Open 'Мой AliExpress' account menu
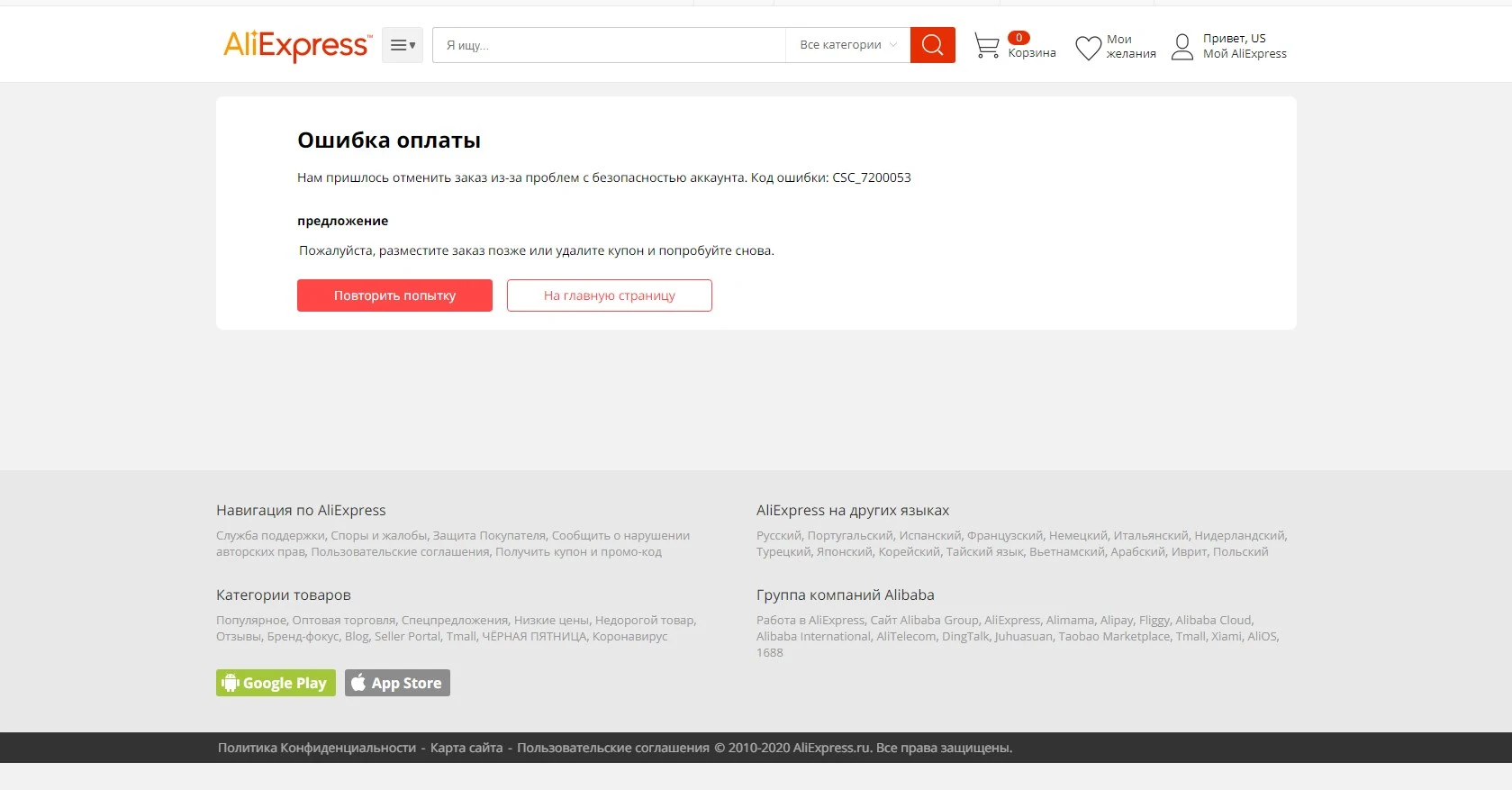This screenshot has width=1512, height=790. 1245,54
